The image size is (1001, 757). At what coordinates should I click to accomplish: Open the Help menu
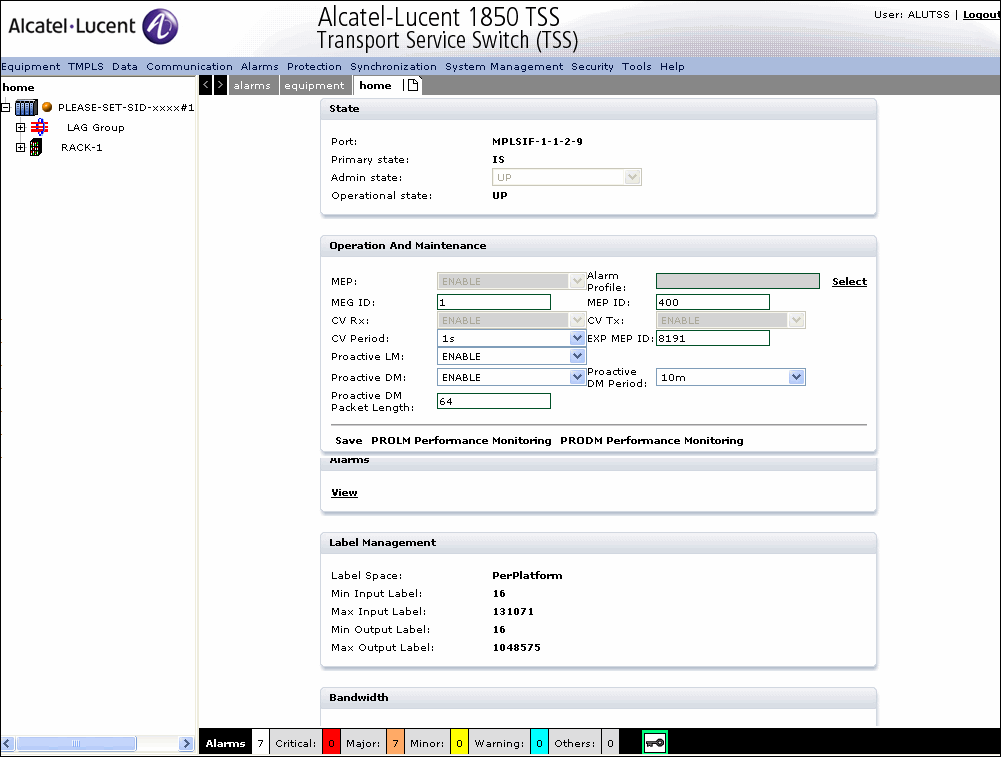coord(672,66)
